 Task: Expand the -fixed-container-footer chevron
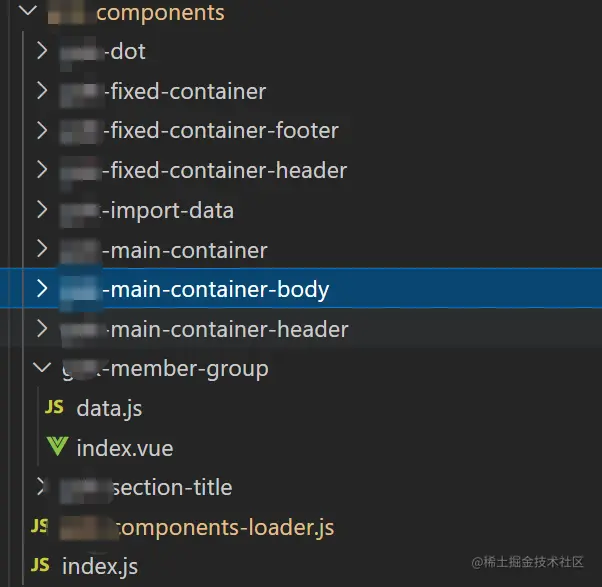tap(41, 130)
